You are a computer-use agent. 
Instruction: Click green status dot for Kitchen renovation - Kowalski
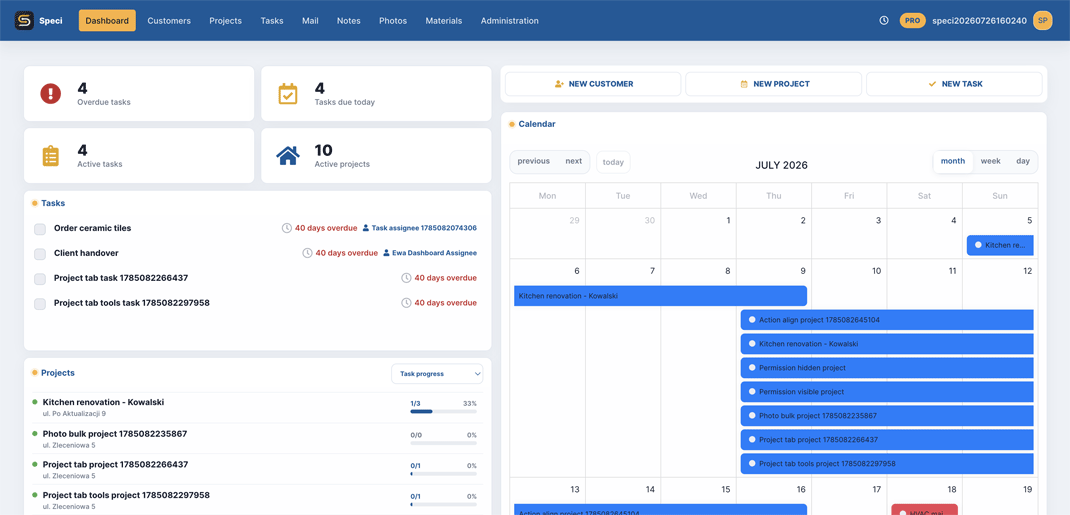(x=35, y=402)
